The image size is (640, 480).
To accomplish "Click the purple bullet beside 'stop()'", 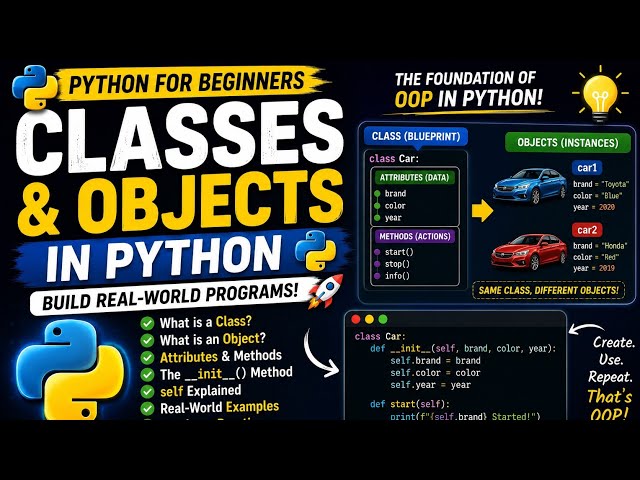I will [x=378, y=264].
